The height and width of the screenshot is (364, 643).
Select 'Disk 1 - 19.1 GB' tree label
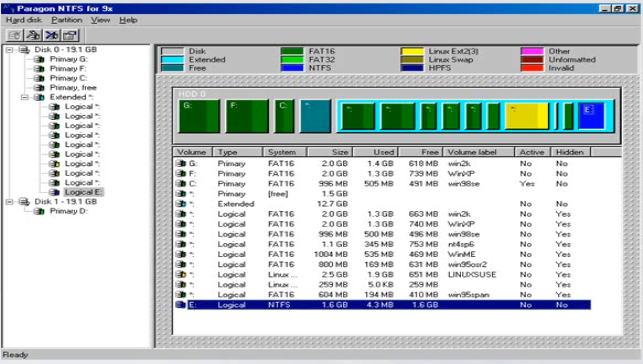coord(66,202)
